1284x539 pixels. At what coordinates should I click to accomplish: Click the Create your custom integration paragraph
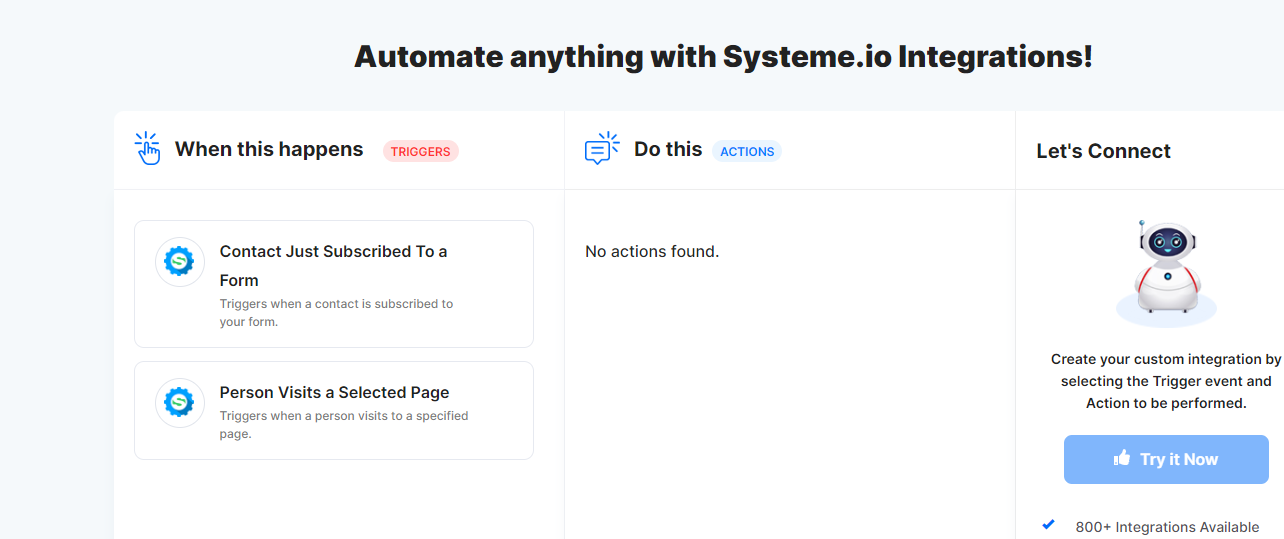[1166, 381]
